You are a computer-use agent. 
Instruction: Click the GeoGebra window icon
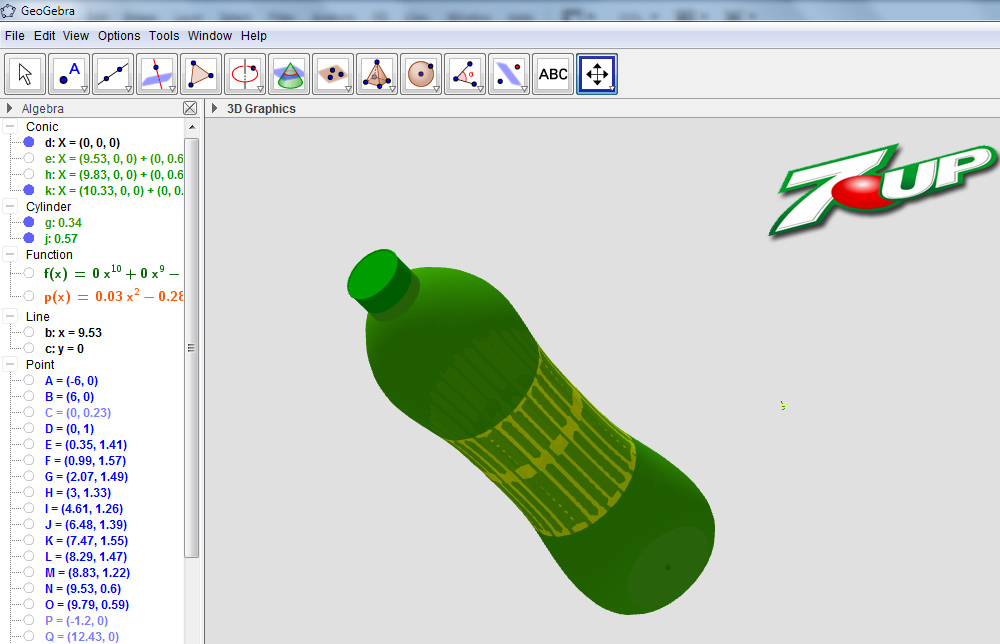pos(8,10)
